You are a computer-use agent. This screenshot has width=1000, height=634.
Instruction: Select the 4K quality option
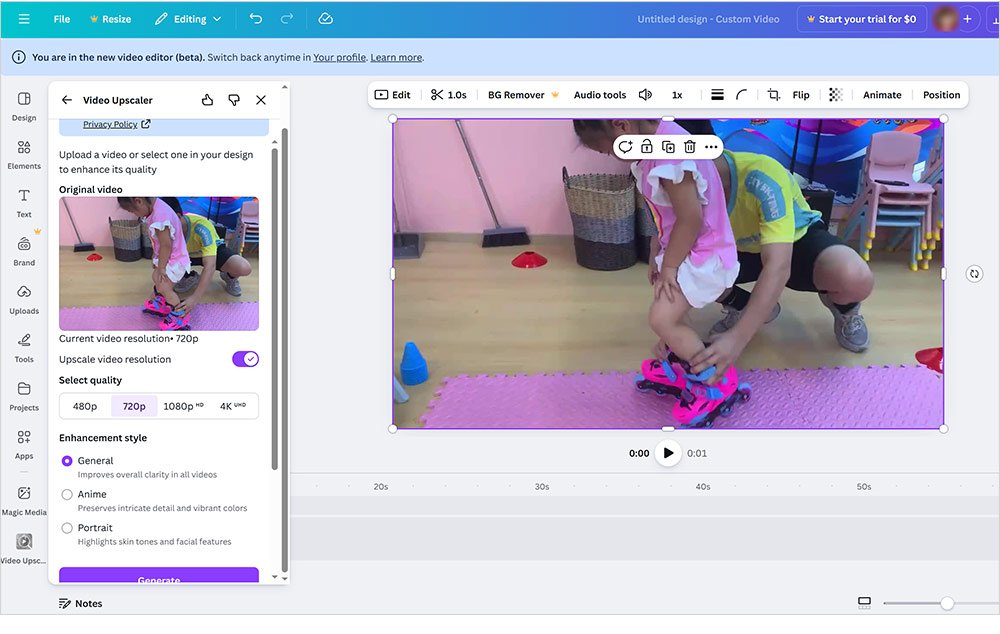click(x=232, y=405)
